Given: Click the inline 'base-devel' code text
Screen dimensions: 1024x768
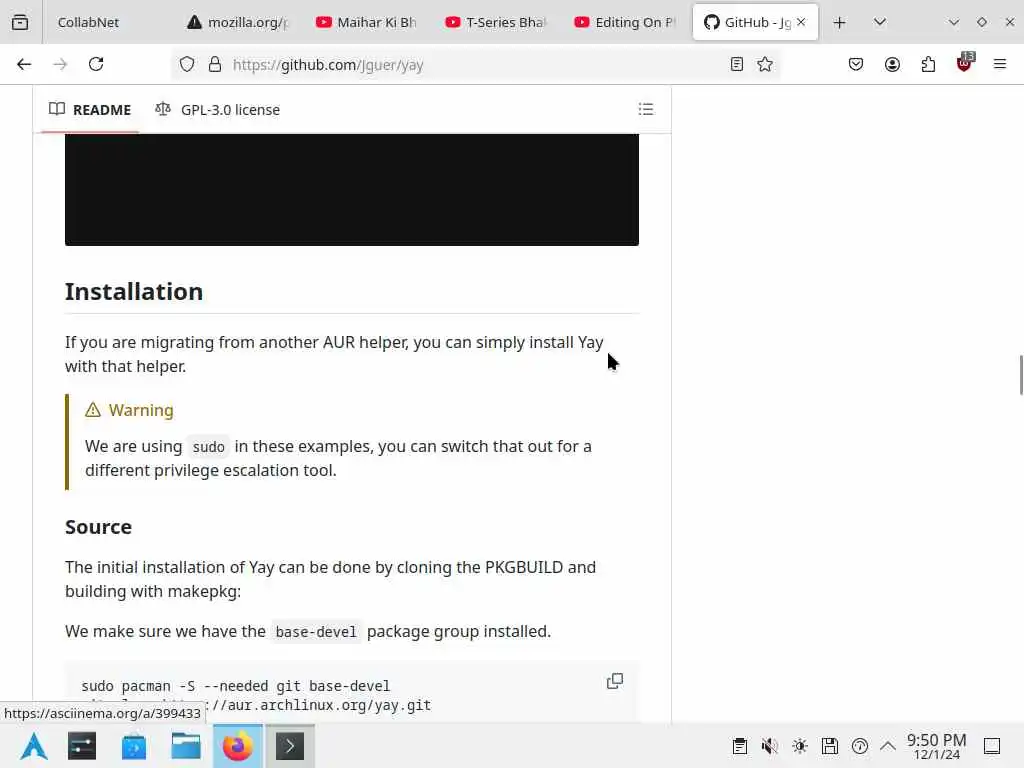Looking at the screenshot, I should (316, 632).
